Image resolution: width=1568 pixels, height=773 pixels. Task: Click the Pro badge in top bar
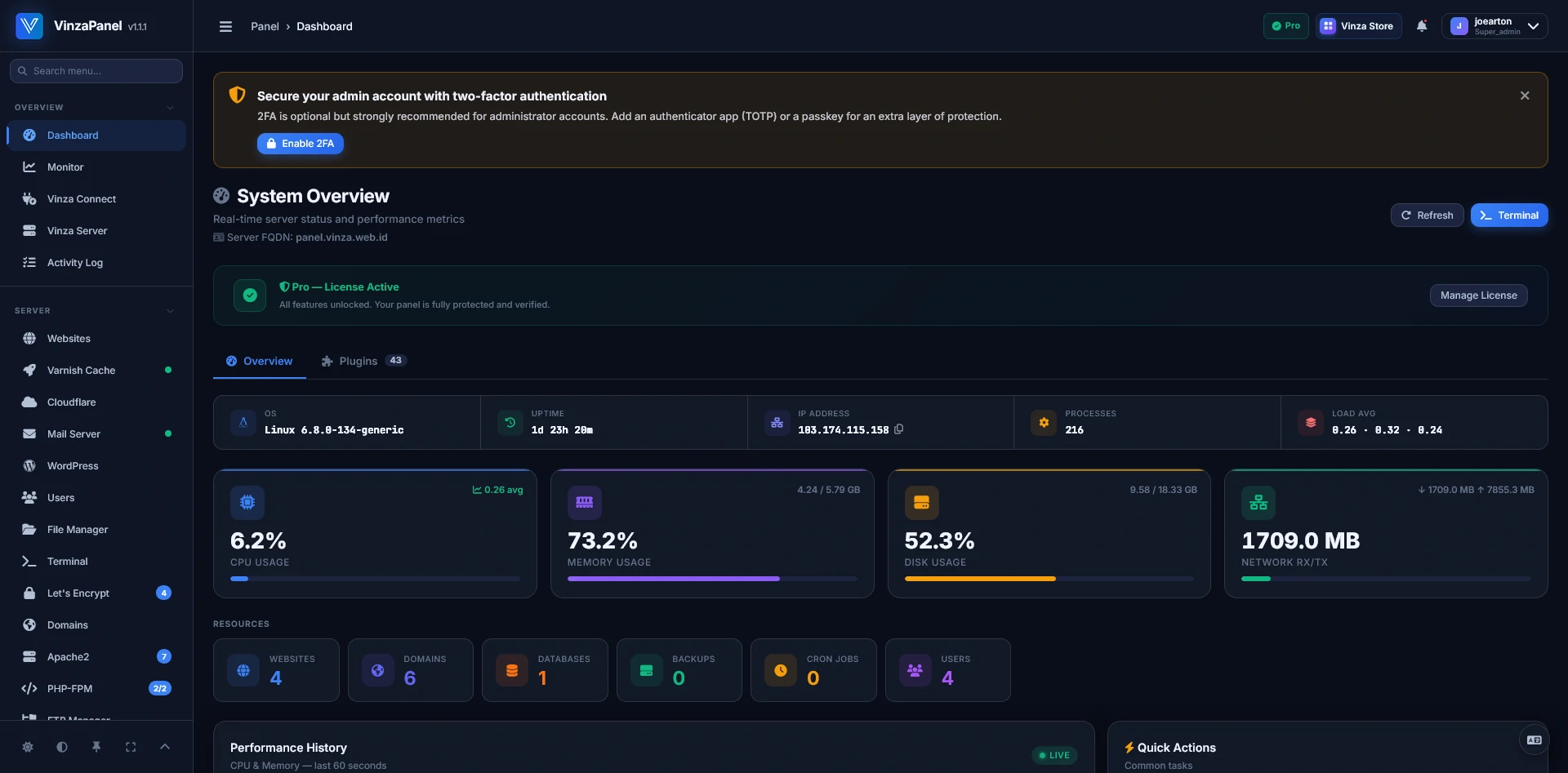[x=1286, y=26]
